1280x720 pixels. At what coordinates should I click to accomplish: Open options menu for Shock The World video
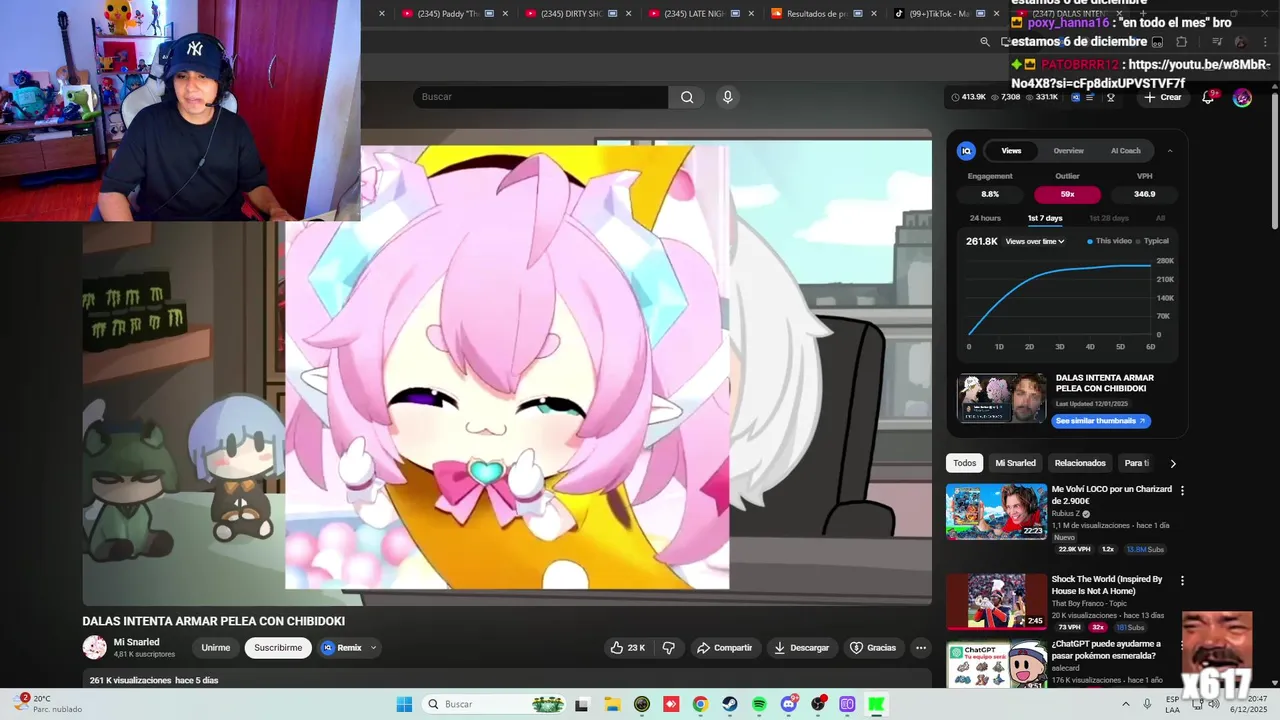click(1182, 581)
